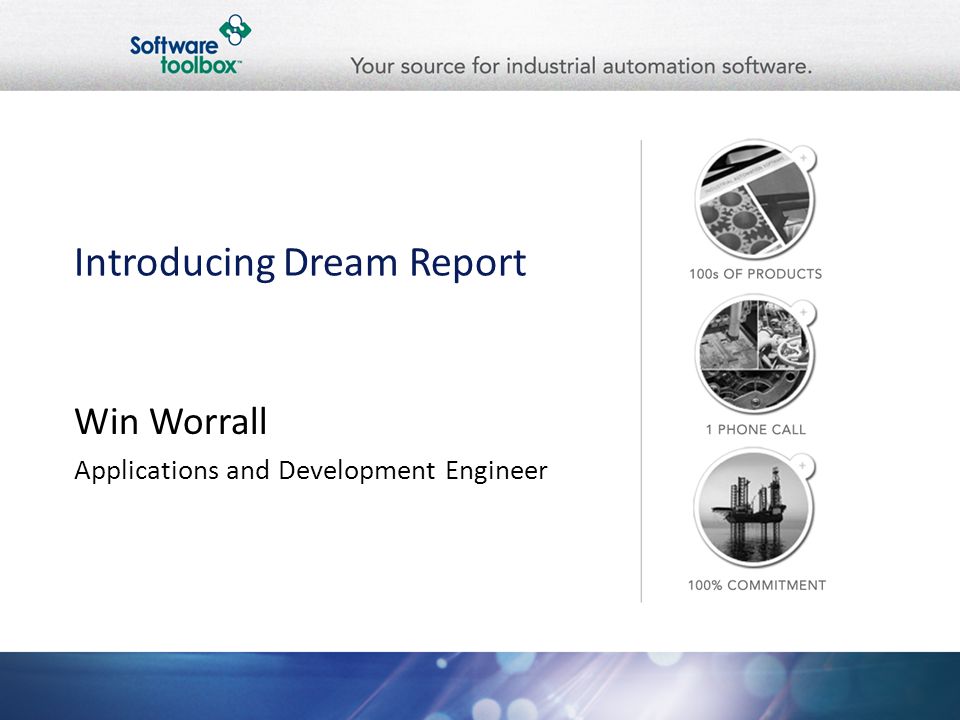The image size is (960, 720).
Task: Click the Software Toolbox logo
Action: (x=190, y=45)
